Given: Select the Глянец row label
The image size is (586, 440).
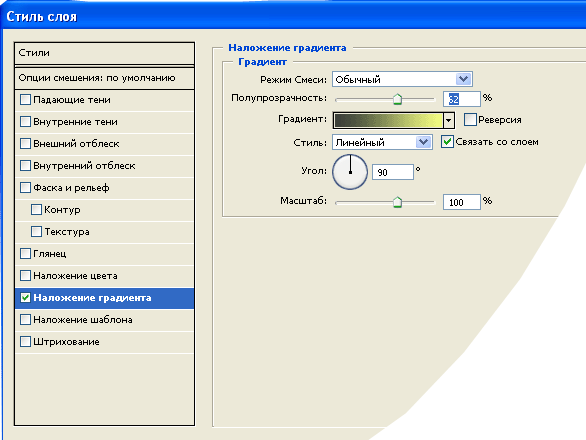Looking at the screenshot, I should [50, 253].
